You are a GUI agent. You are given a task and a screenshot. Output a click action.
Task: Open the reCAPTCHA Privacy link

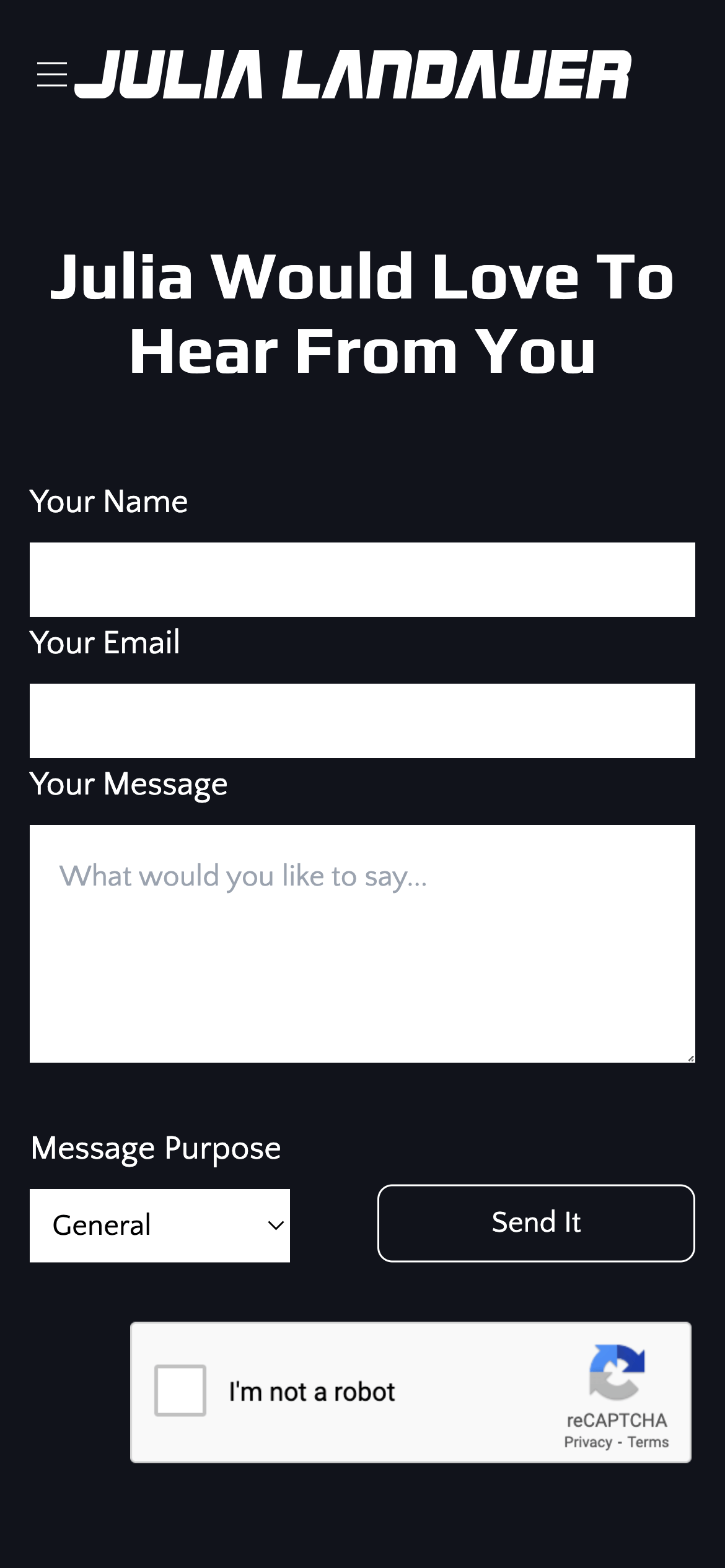coord(587,1442)
